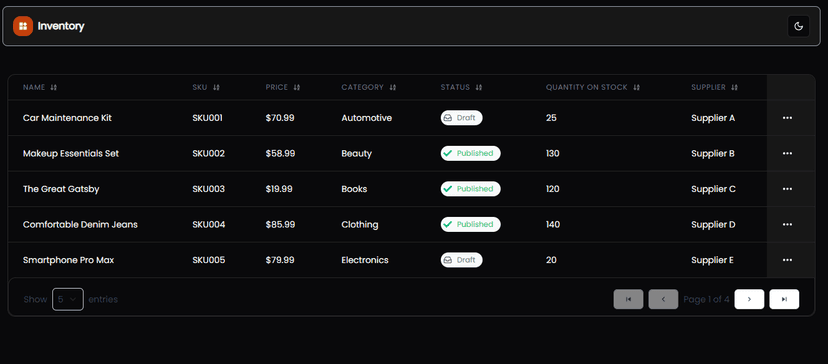The image size is (828, 364).
Task: Open the actions menu for The Great Gatsby
Action: (787, 189)
